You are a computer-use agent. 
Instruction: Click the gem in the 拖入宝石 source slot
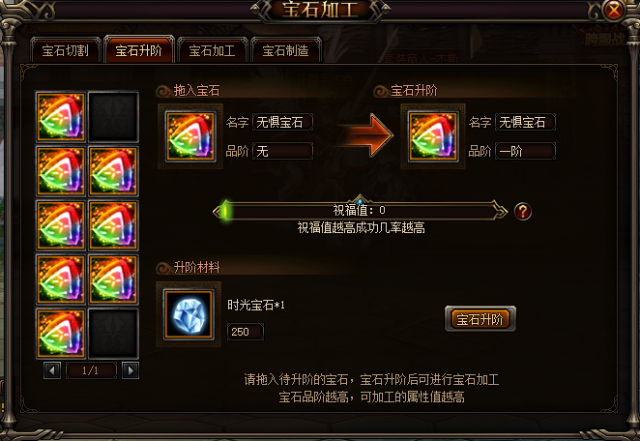190,136
